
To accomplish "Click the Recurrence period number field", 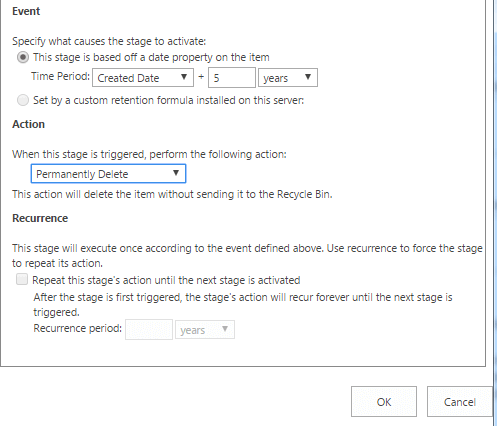I will (x=149, y=330).
